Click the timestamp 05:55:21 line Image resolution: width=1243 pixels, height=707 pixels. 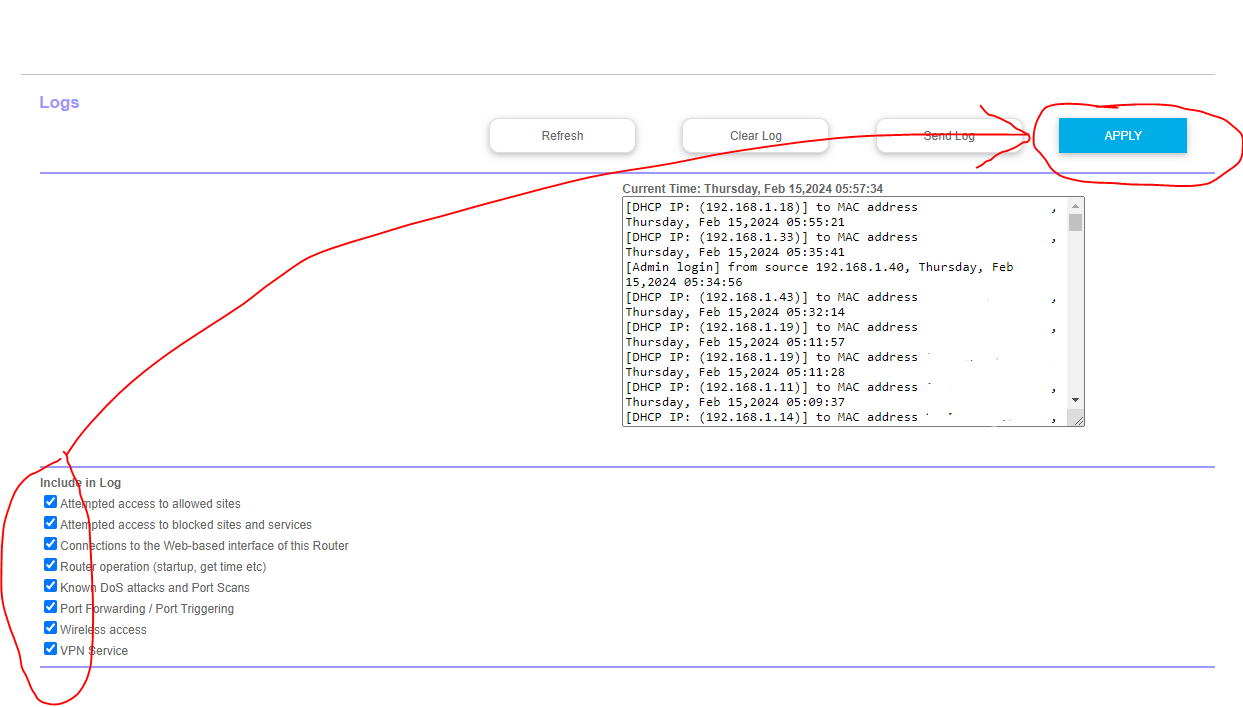tap(735, 222)
